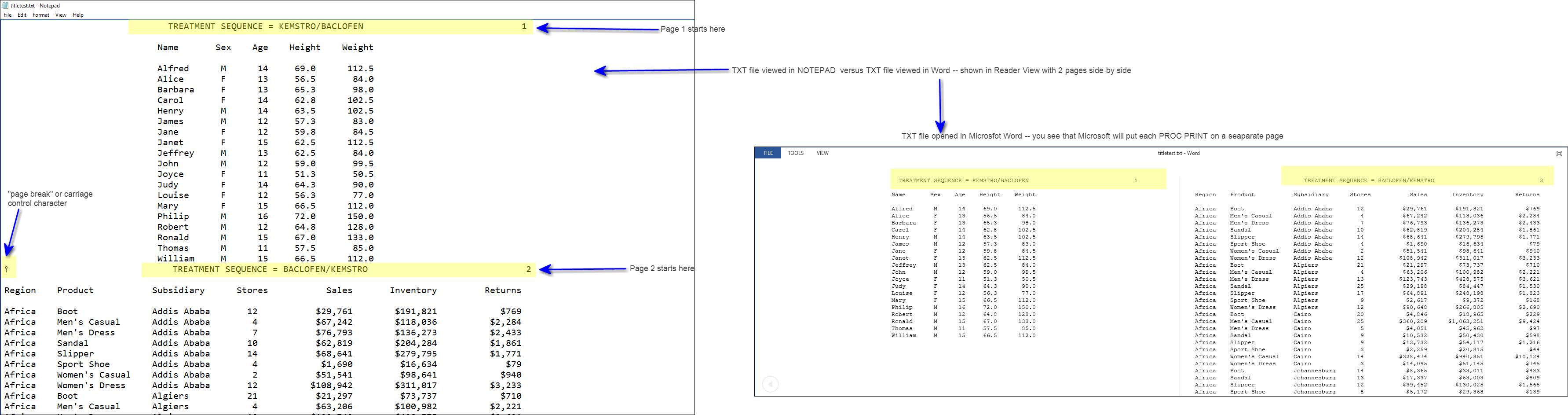Image resolution: width=1568 pixels, height=415 pixels.
Task: Open the Format menu in Notepad
Action: coord(41,15)
